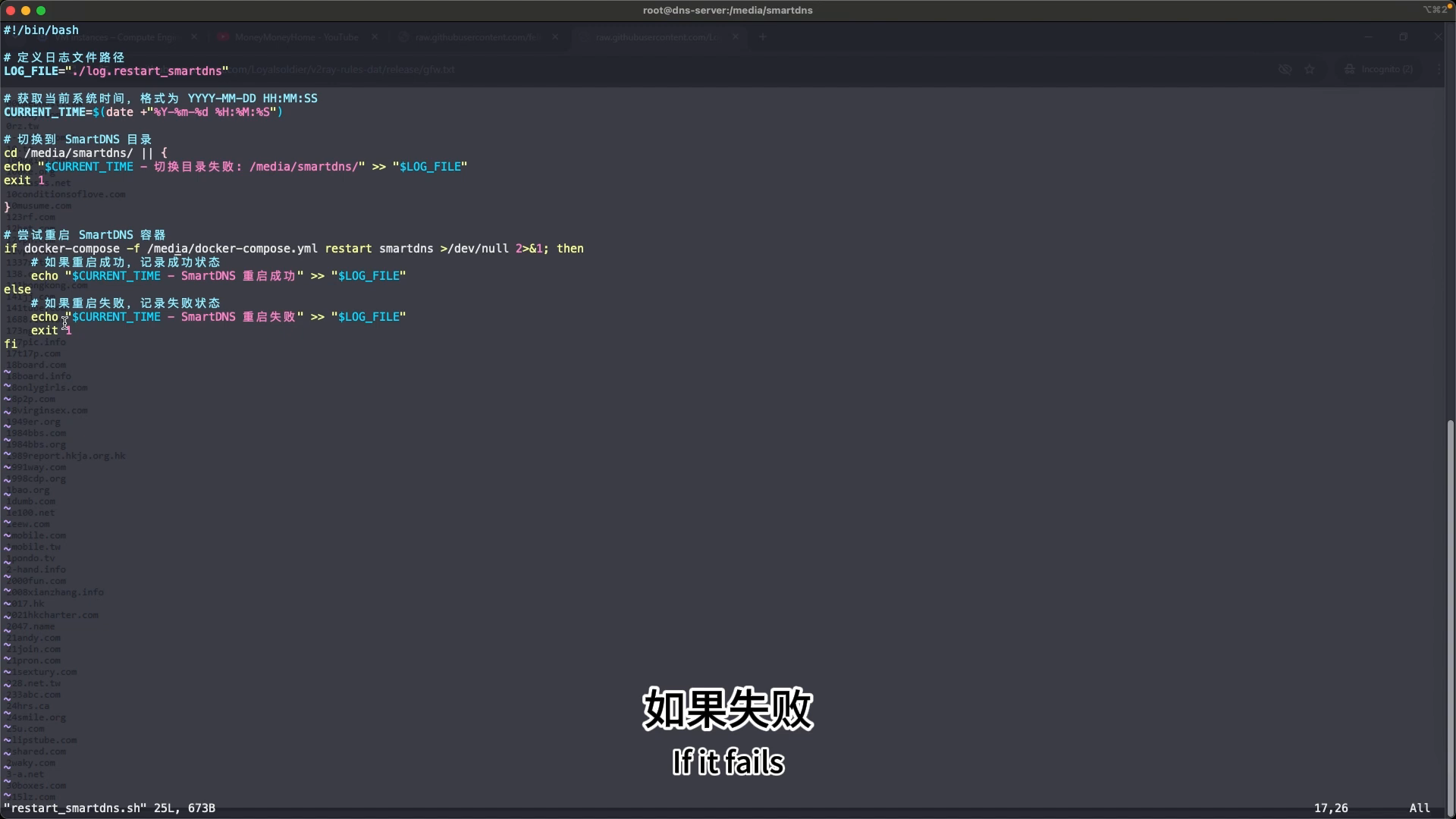Click the green zoom window button

(41, 11)
